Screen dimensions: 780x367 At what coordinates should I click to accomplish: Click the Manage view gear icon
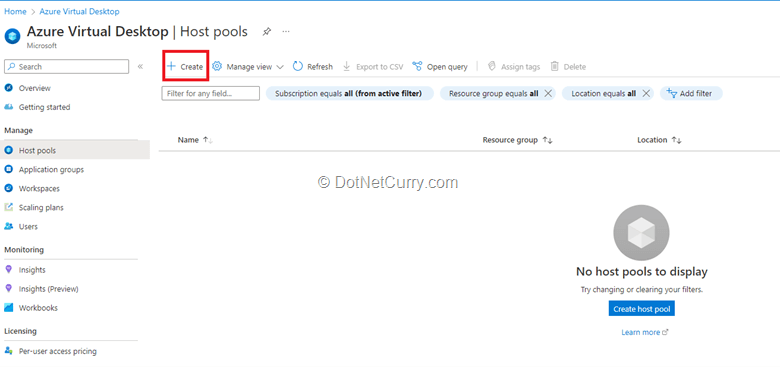coord(217,66)
